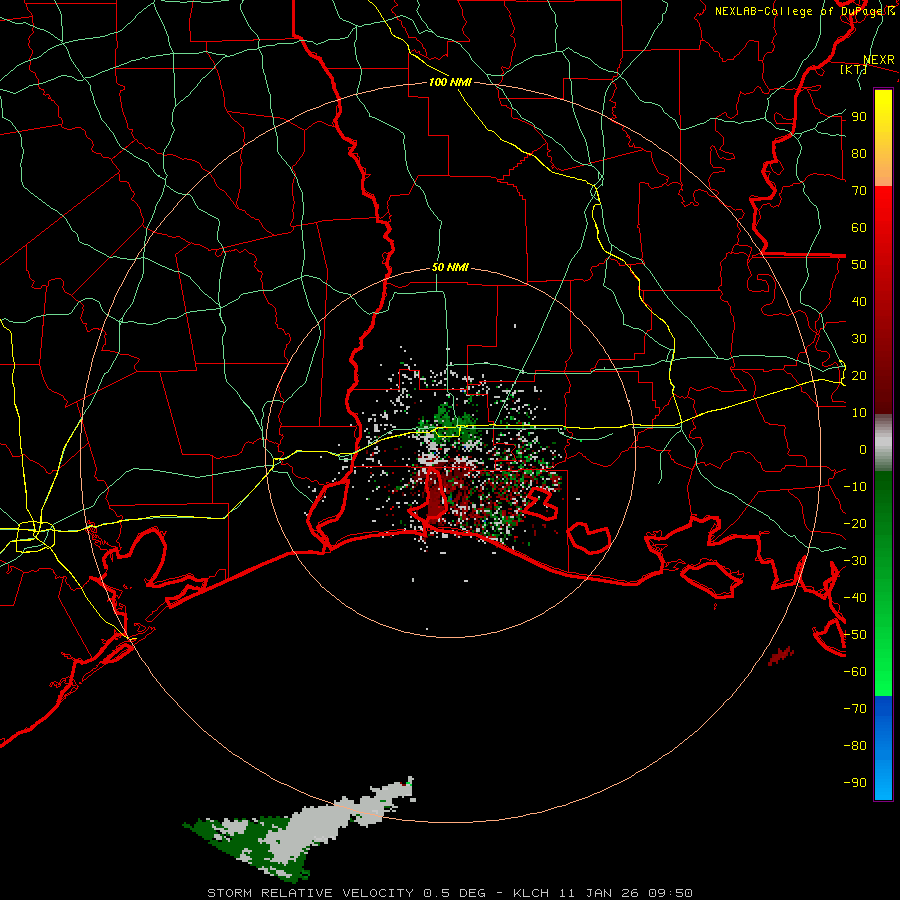Pick the blue segment of the color bar

coord(883,748)
